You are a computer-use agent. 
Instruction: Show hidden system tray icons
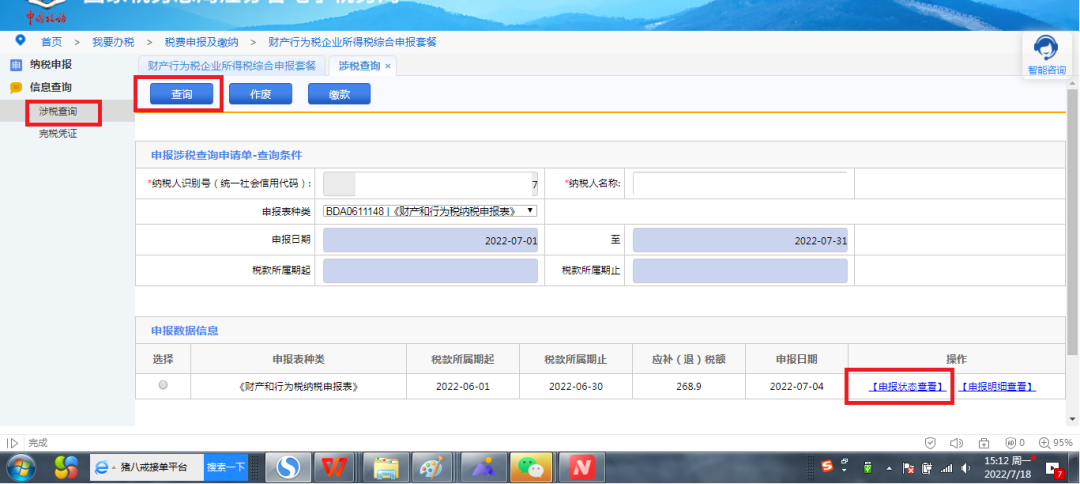click(x=889, y=468)
